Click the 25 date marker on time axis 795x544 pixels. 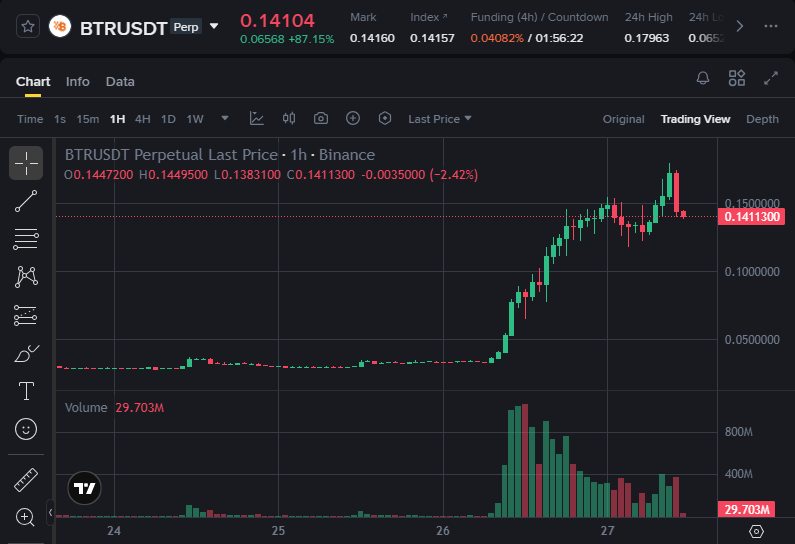(x=278, y=531)
